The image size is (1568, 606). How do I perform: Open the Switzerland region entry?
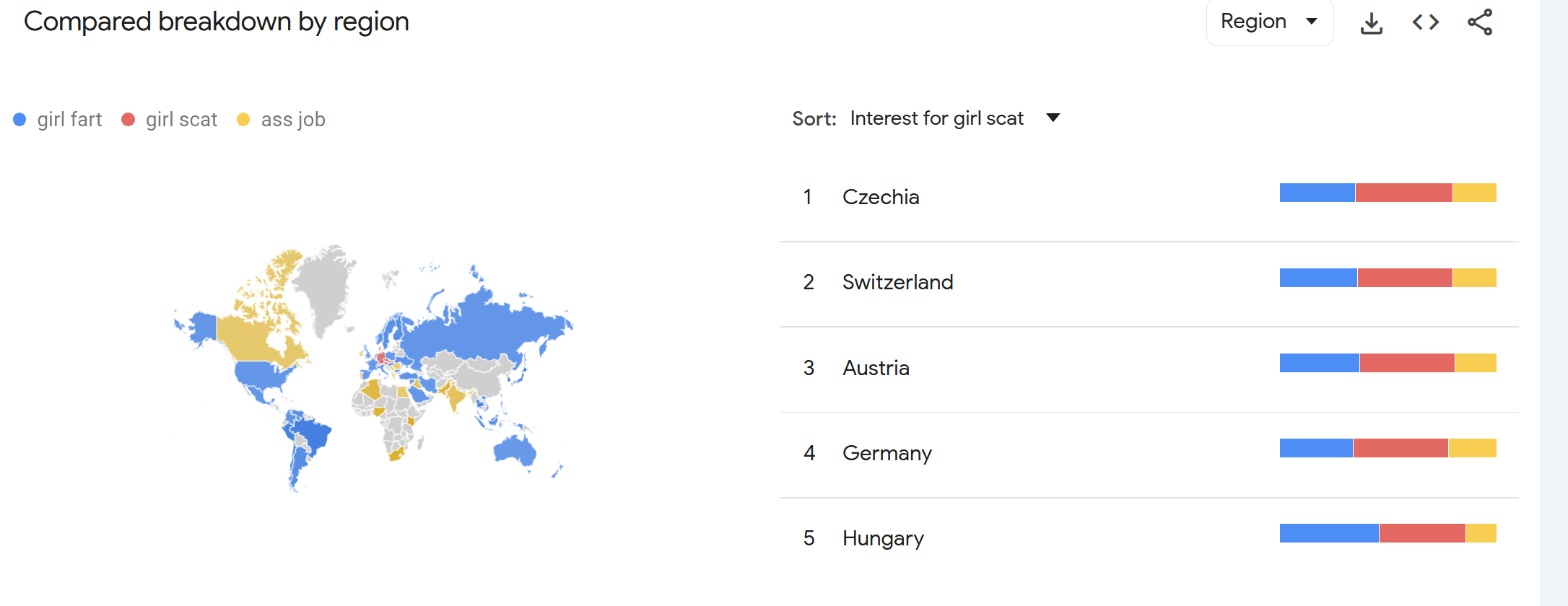point(897,282)
